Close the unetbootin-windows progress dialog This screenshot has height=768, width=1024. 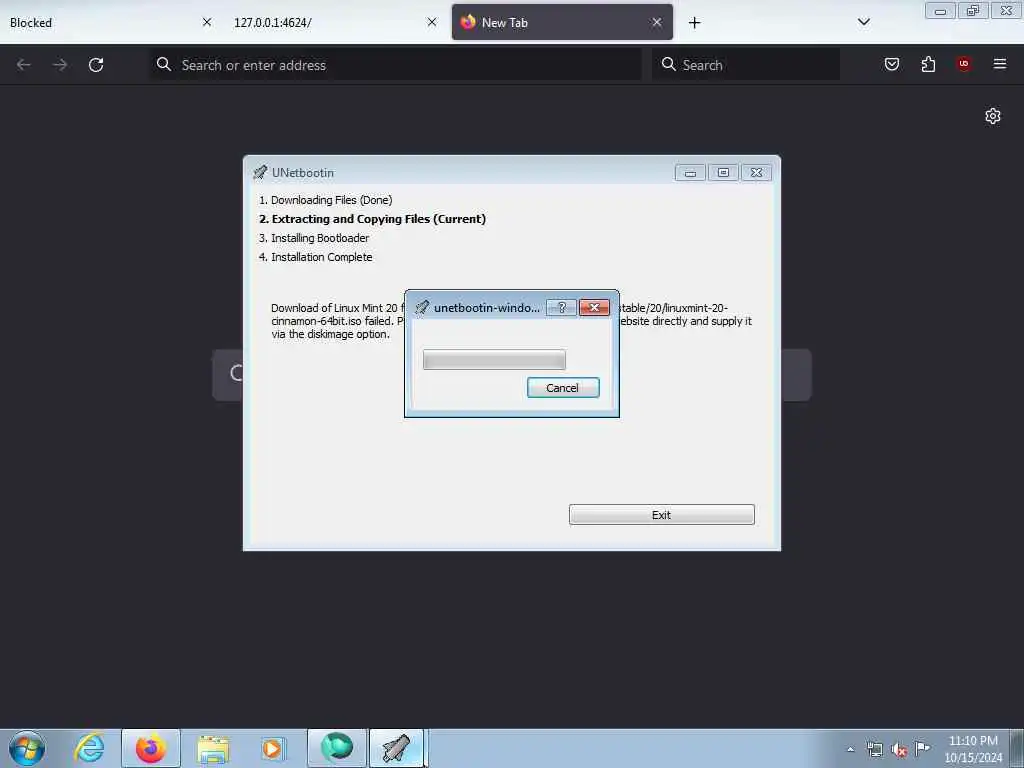pos(594,308)
